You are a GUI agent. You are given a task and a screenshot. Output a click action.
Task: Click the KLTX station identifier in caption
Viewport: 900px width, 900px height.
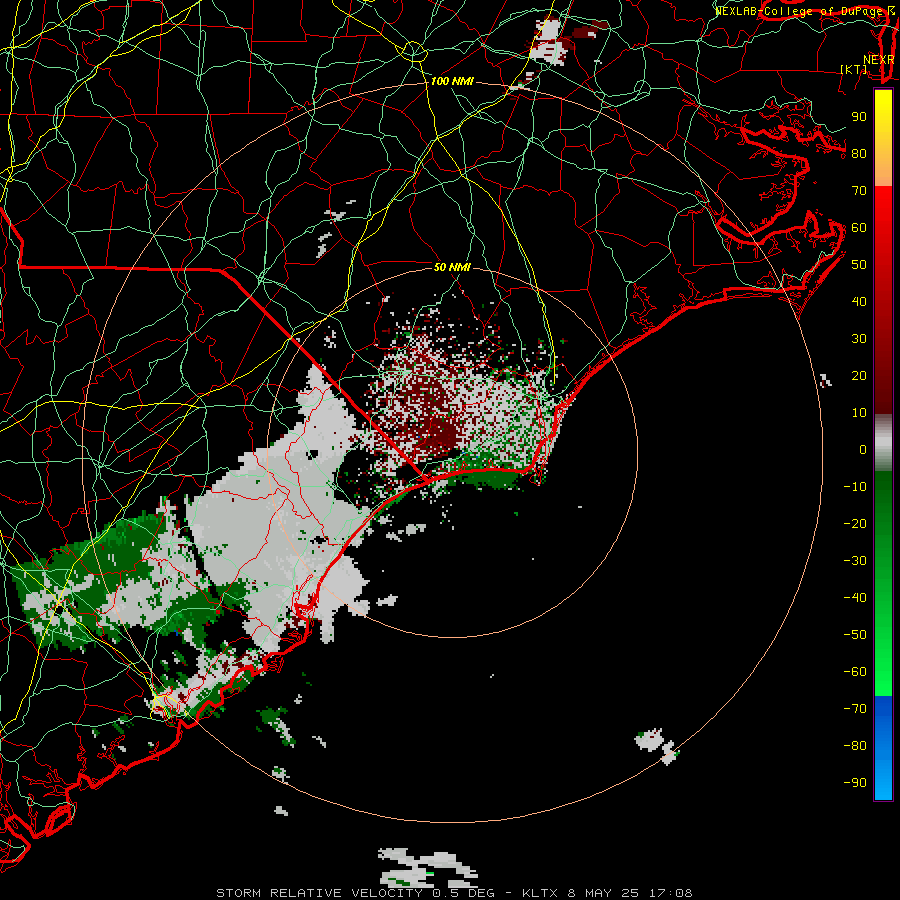(x=540, y=893)
